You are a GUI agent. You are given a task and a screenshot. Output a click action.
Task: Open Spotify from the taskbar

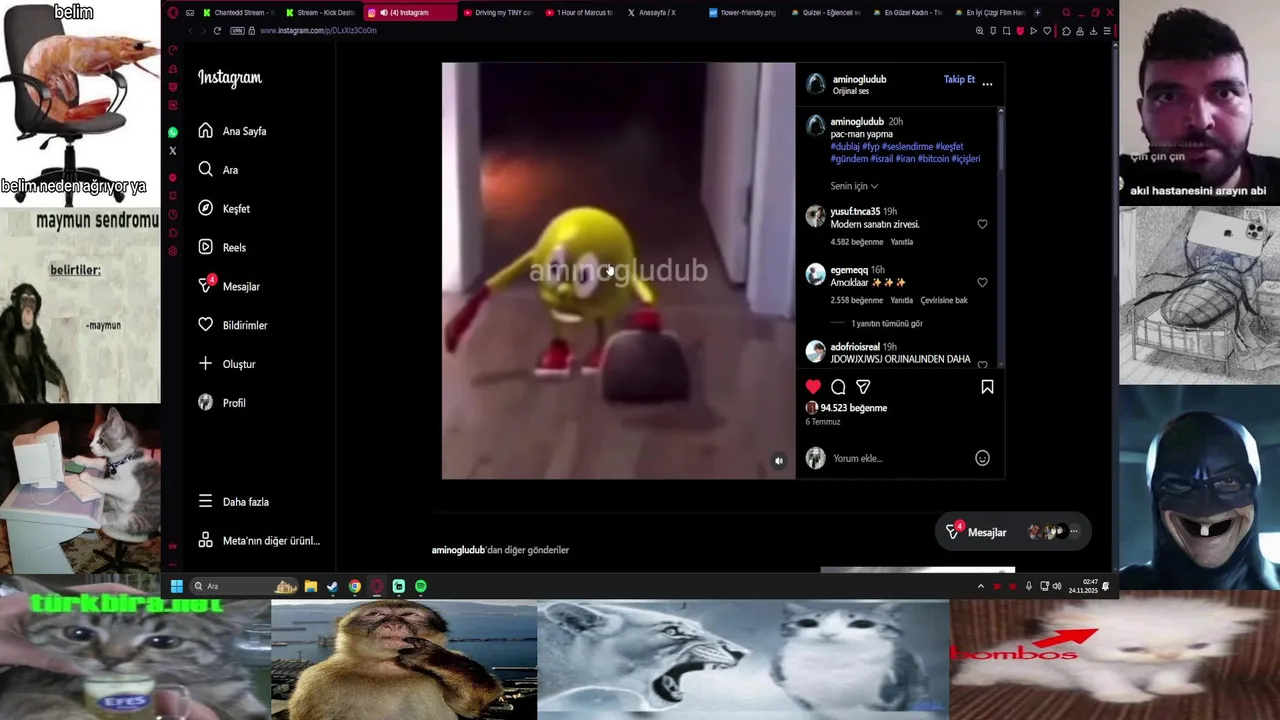click(421, 586)
